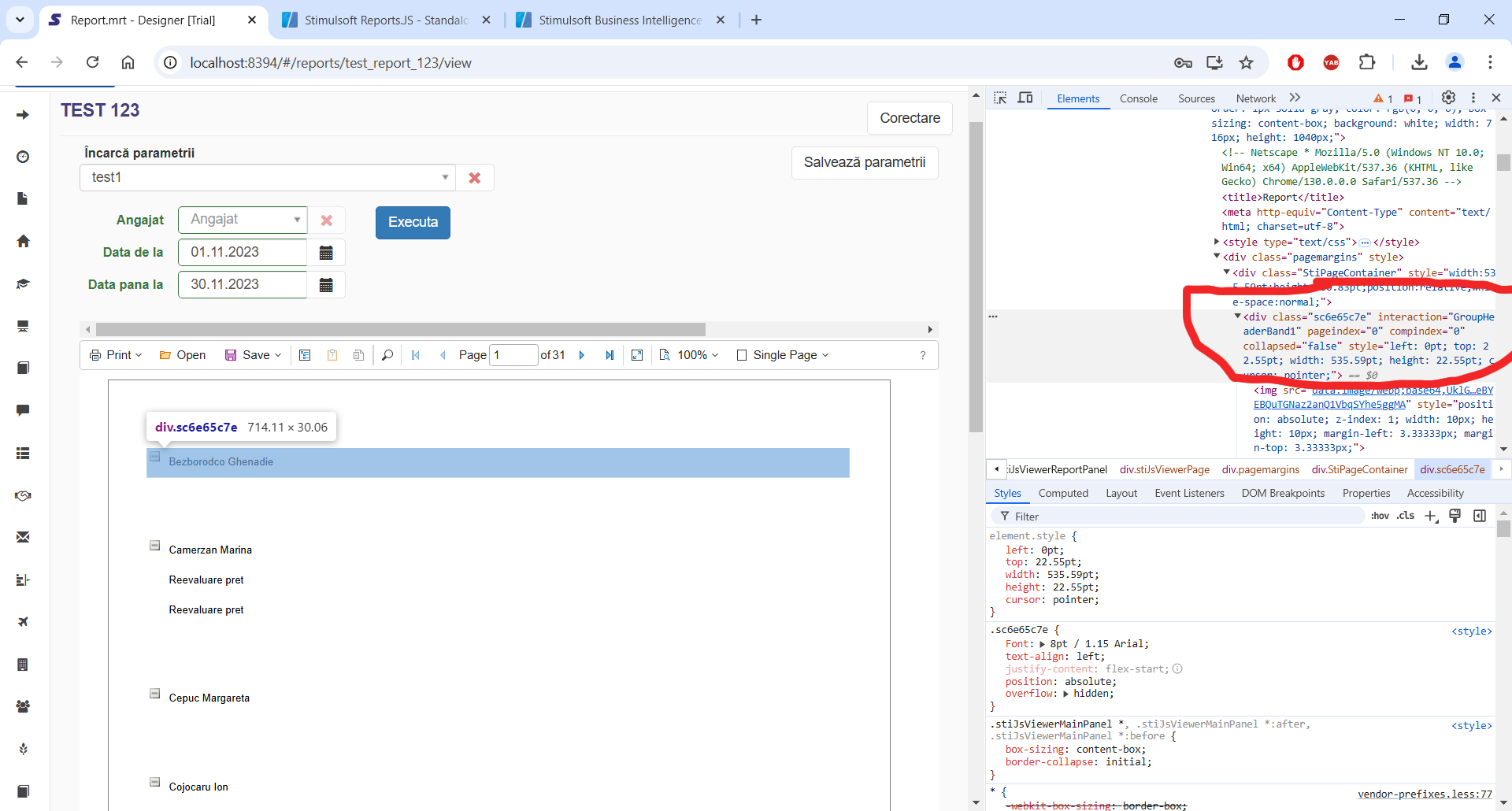Viewport: 1512px width, 811px height.
Task: Open the browser downloads icon
Action: click(x=1419, y=62)
